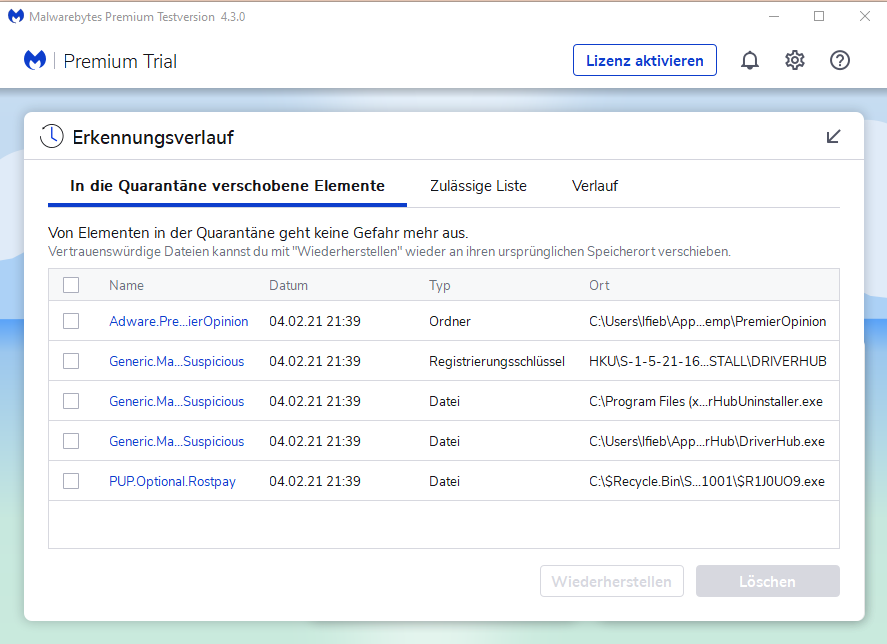Click Registrierungsschlüssel type cell

497,362
